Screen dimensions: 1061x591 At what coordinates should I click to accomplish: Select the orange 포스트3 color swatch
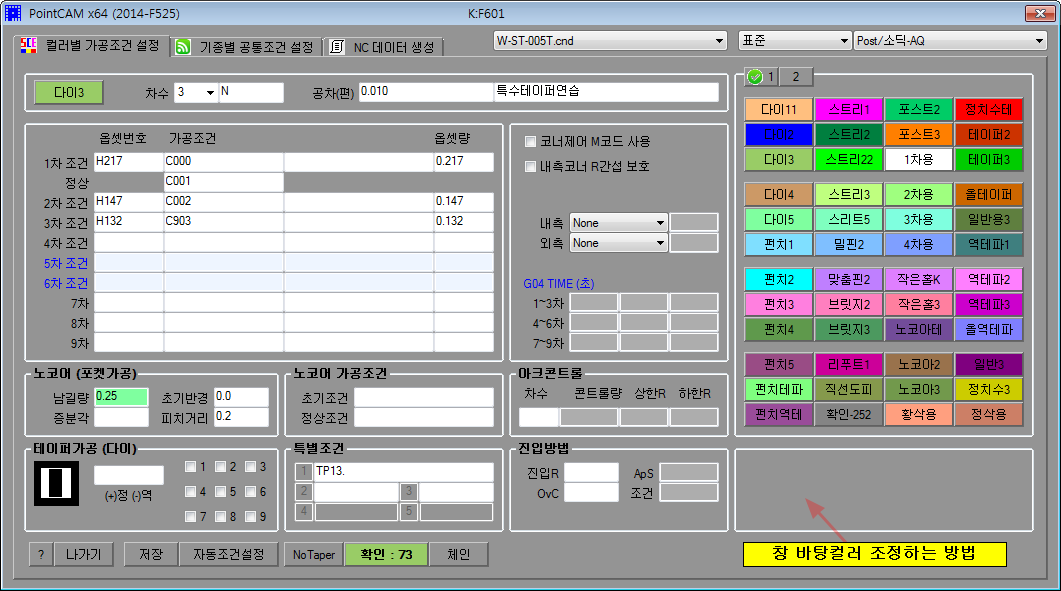(918, 134)
